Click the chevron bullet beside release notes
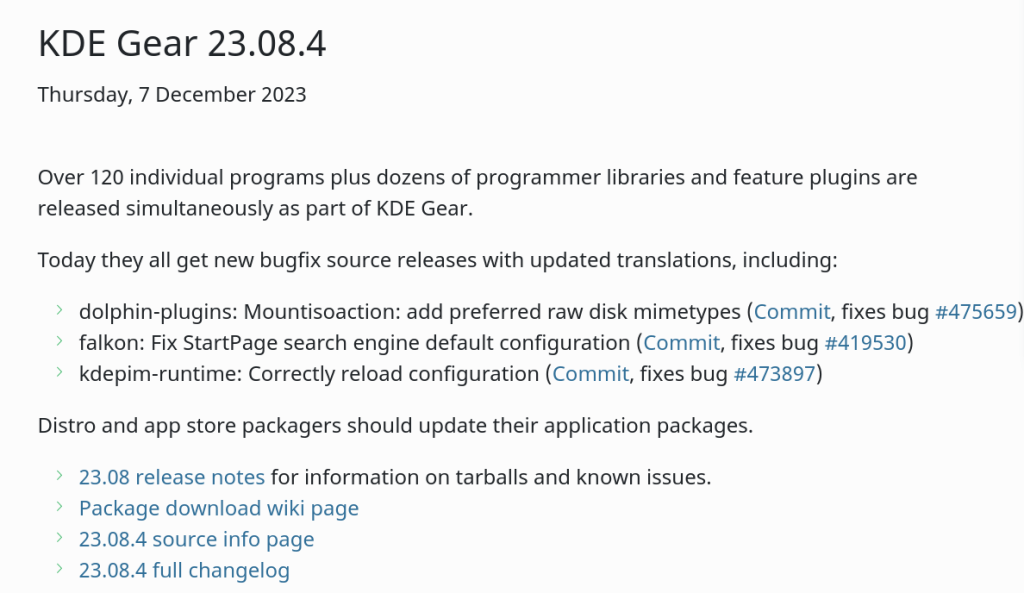 pyautogui.click(x=60, y=476)
